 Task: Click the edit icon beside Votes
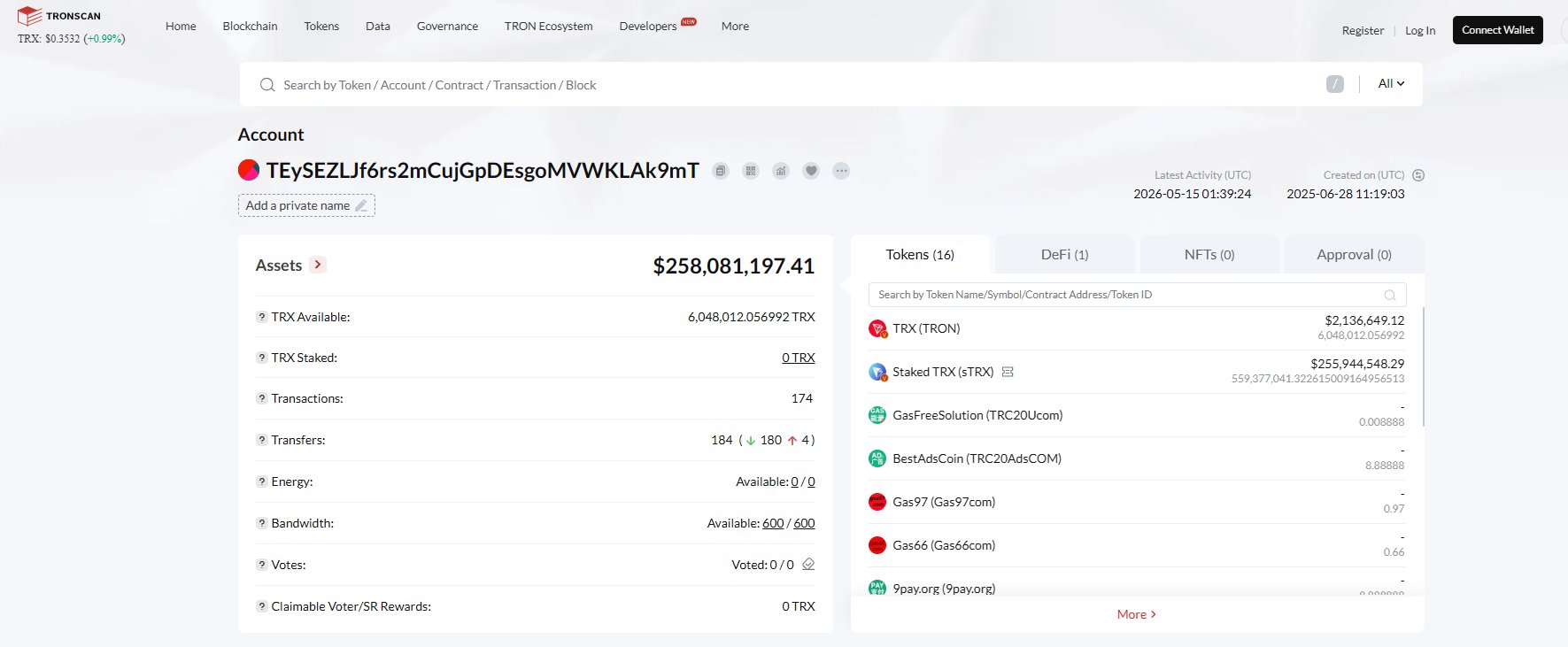[808, 564]
